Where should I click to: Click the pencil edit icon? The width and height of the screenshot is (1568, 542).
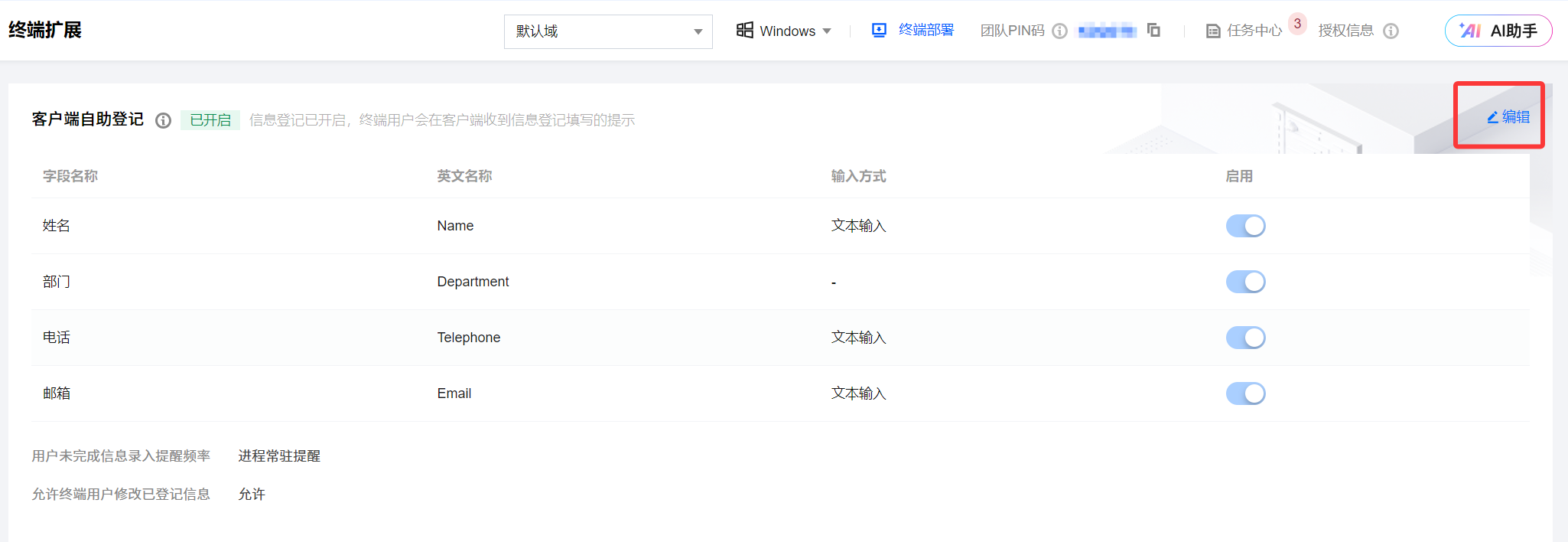pos(1492,117)
